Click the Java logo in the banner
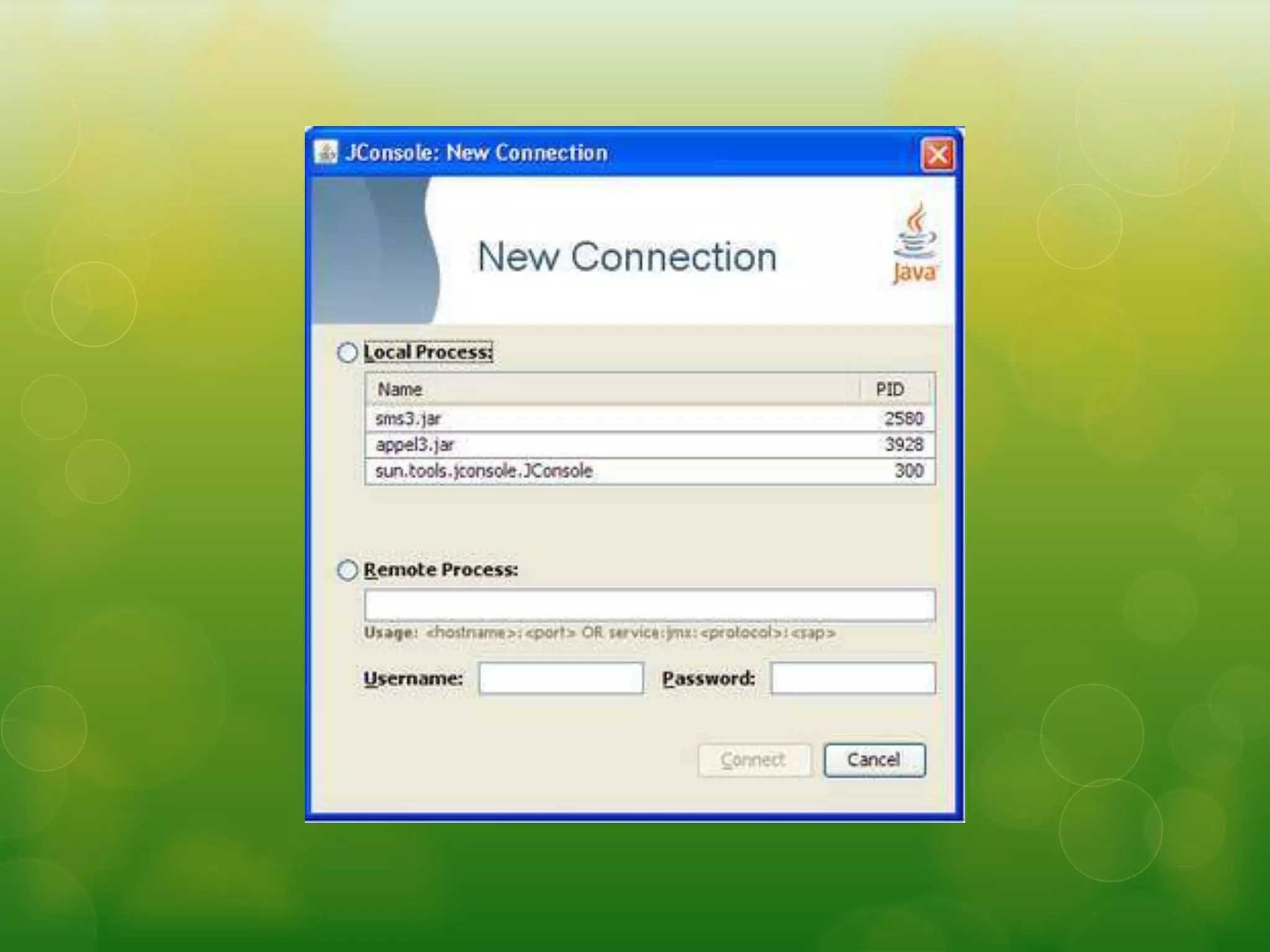Screen dimensions: 1270x952 coord(914,244)
